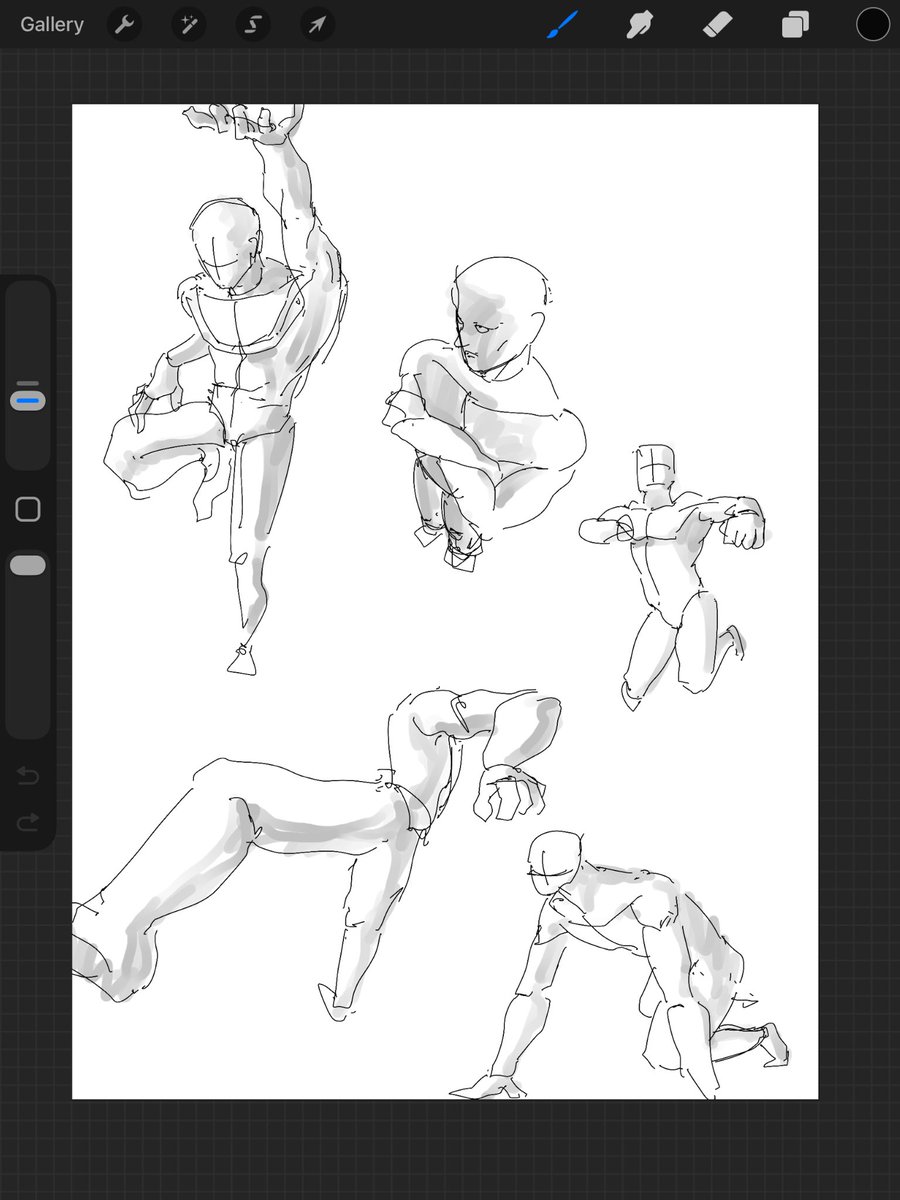
Task: Return to the Gallery
Action: (52, 25)
